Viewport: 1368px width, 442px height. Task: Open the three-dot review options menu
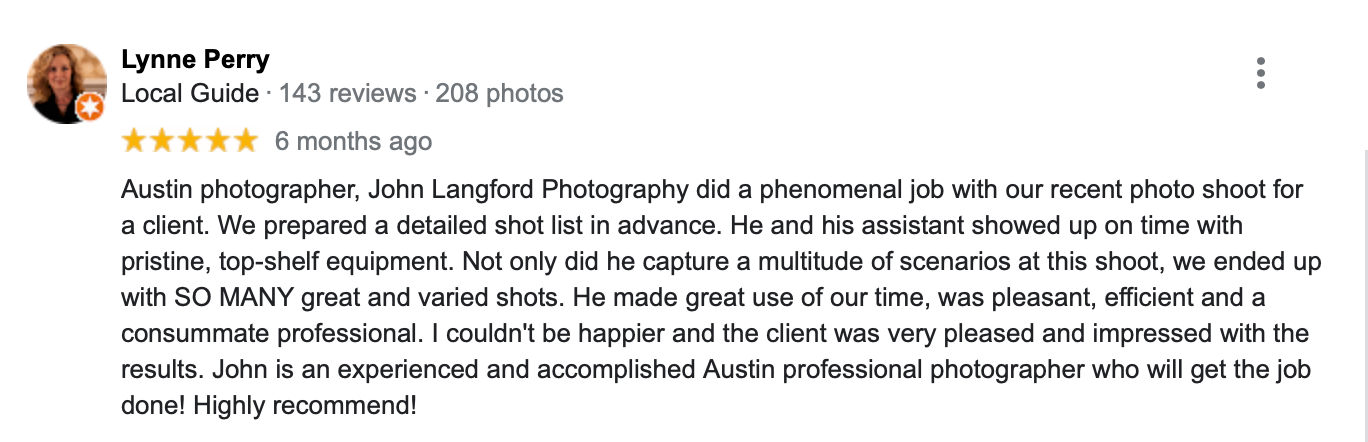tap(1261, 73)
